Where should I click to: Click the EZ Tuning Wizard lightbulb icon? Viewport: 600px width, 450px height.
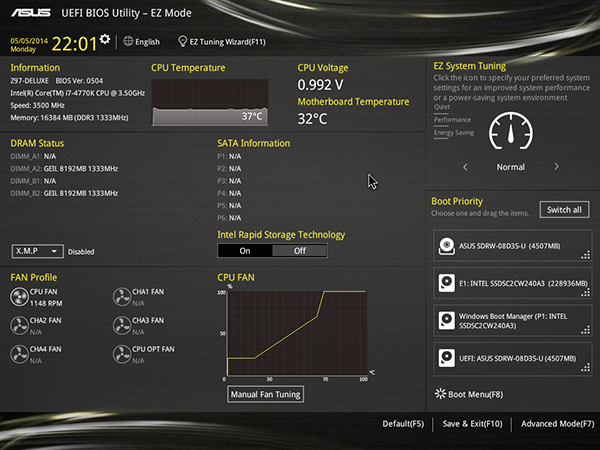pos(183,41)
